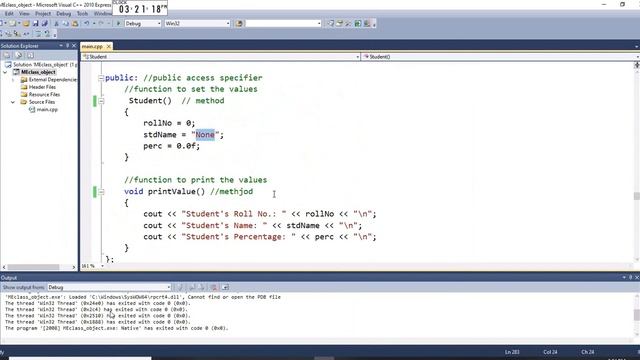Click the Solution Explorer horizontal scrollbar

click(x=33, y=267)
